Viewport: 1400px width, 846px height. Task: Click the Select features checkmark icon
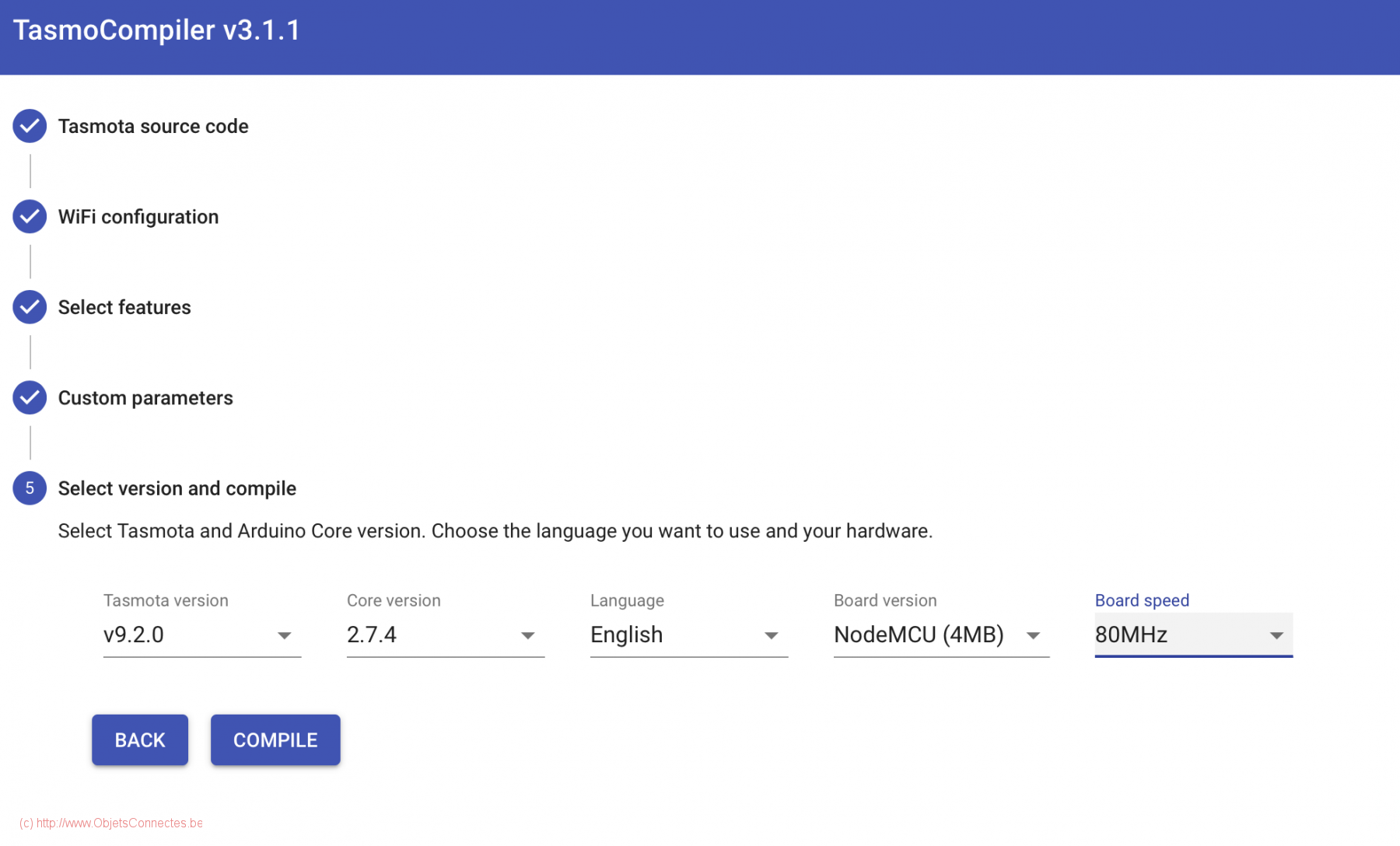click(30, 307)
